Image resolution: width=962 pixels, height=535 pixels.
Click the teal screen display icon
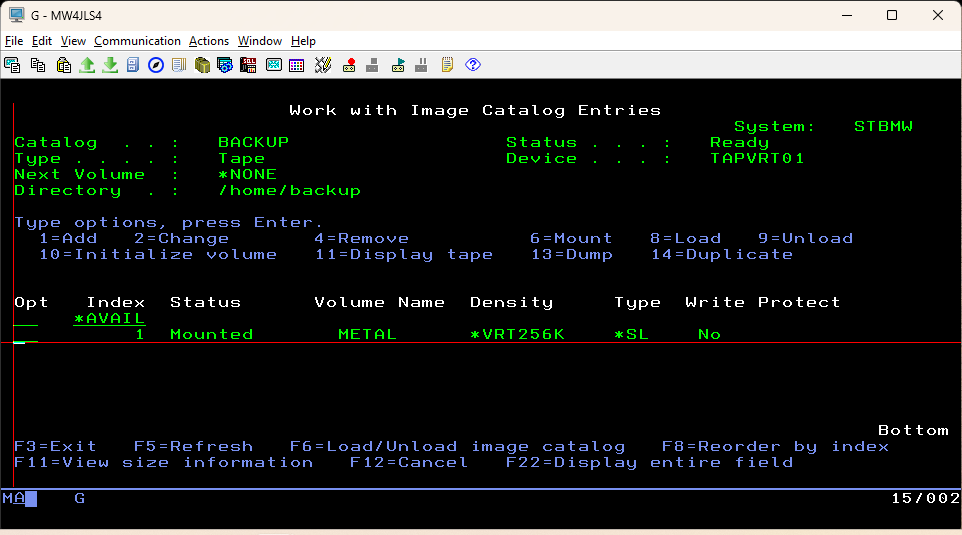(274, 65)
